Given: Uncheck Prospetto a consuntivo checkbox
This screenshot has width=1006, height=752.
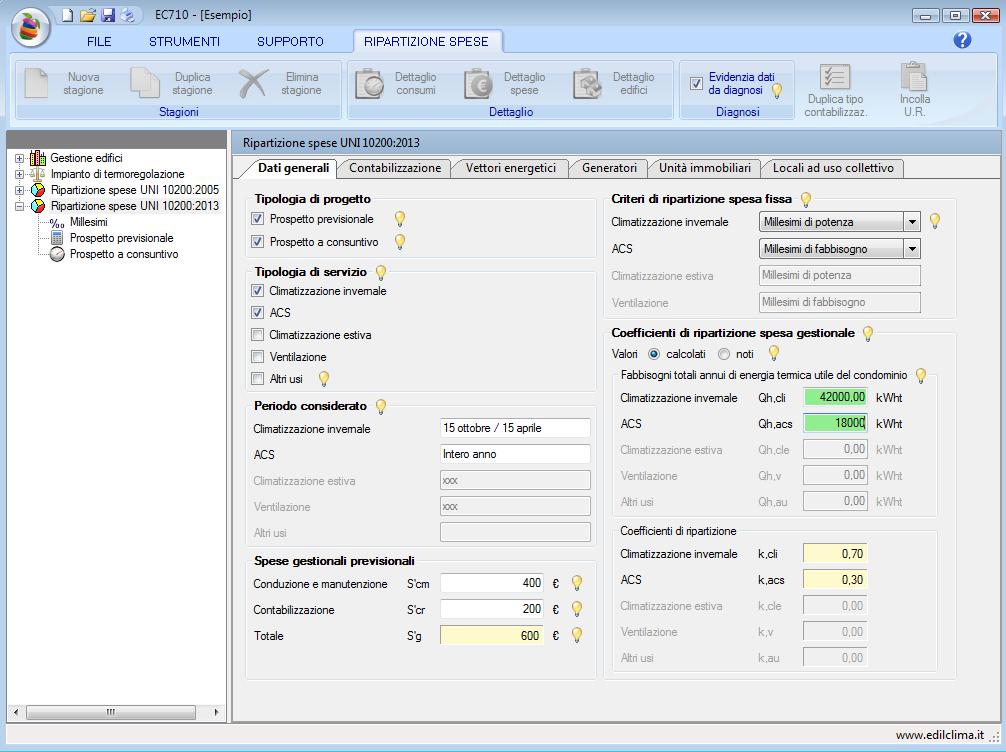Looking at the screenshot, I should coord(257,242).
